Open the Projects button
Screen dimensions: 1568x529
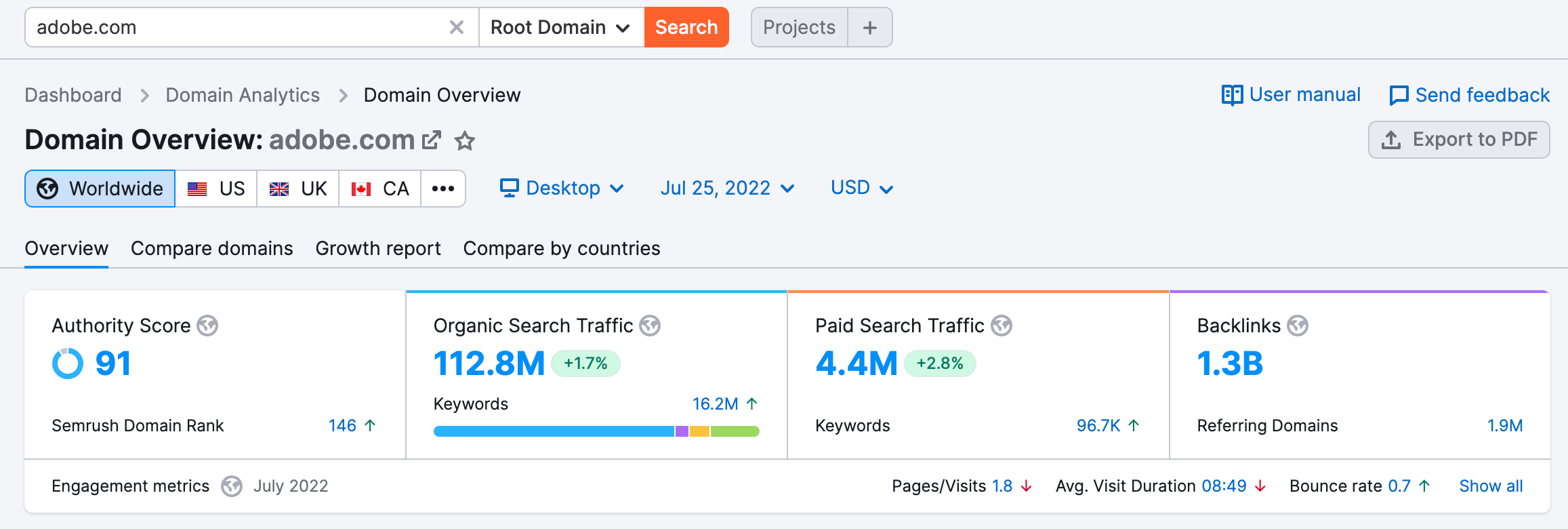(800, 27)
